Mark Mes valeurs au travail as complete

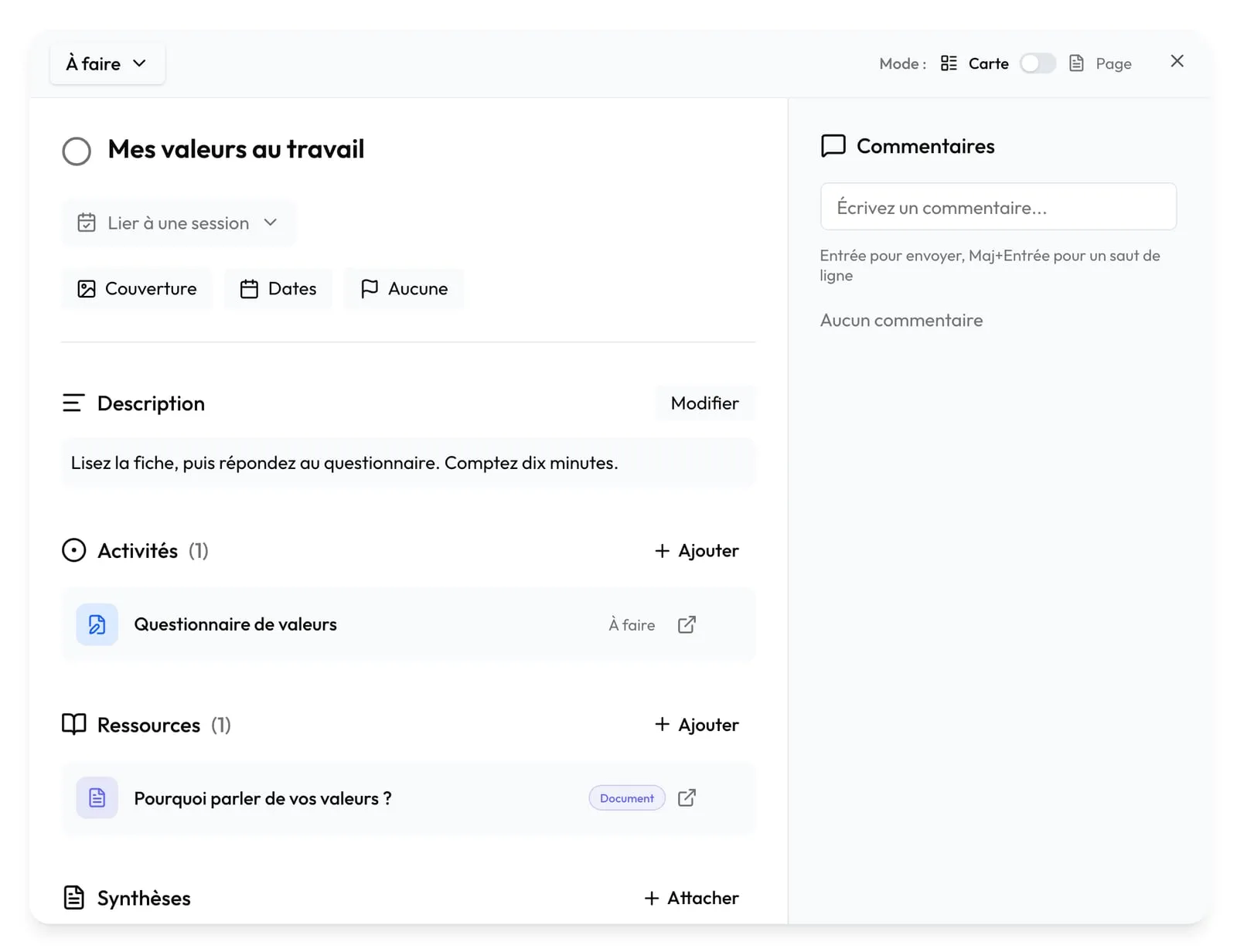[x=77, y=151]
